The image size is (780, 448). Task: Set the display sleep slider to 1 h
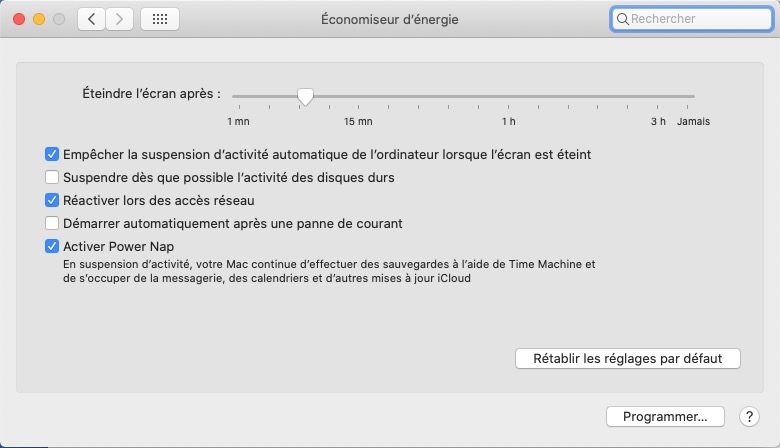(x=509, y=97)
